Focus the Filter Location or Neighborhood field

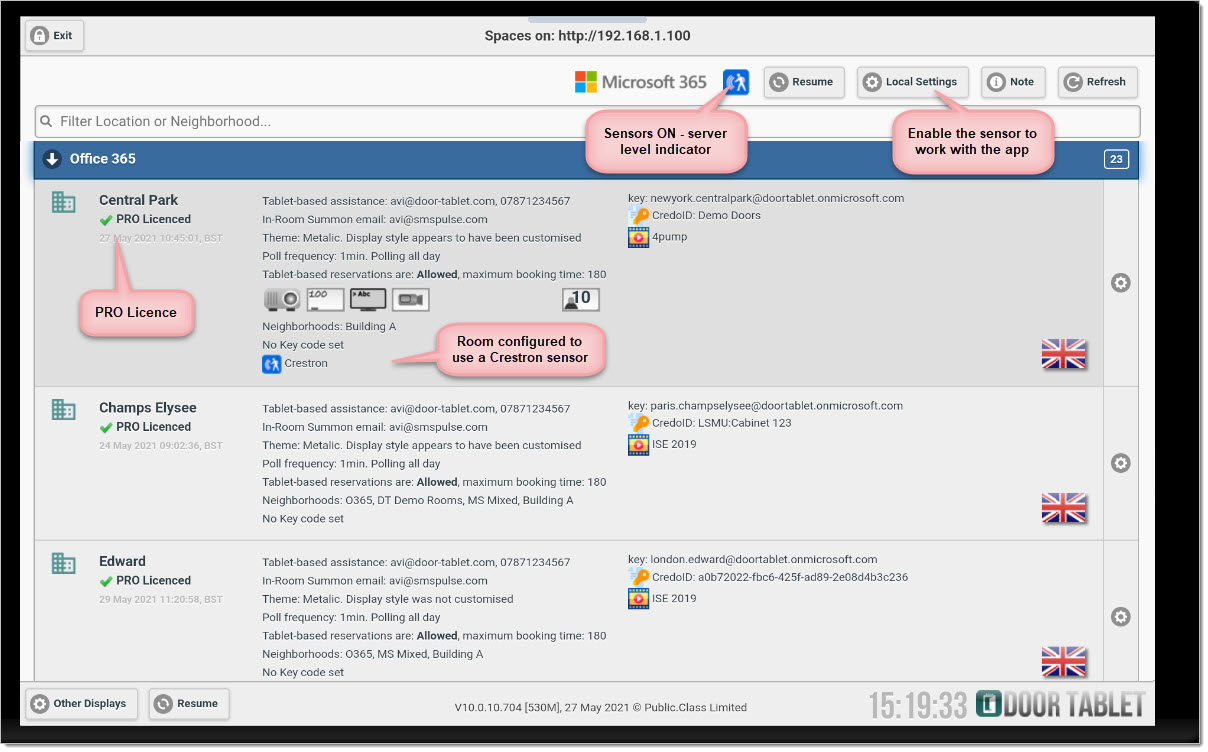point(587,122)
